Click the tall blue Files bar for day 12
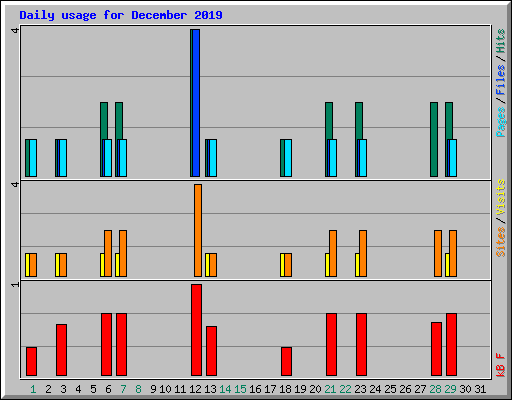 coord(196,103)
